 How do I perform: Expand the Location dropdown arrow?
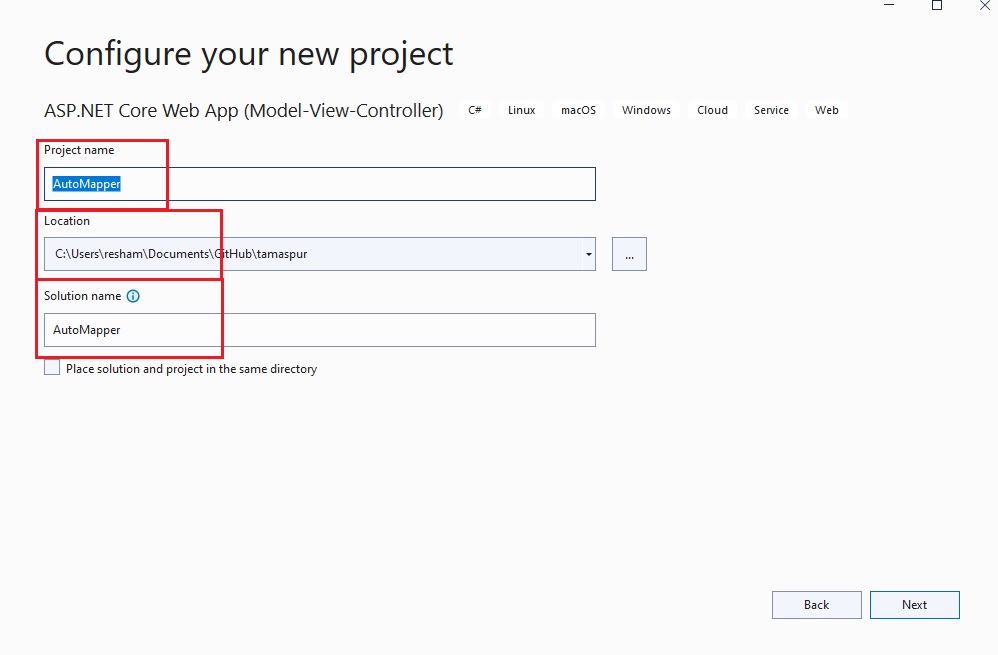pyautogui.click(x=588, y=254)
